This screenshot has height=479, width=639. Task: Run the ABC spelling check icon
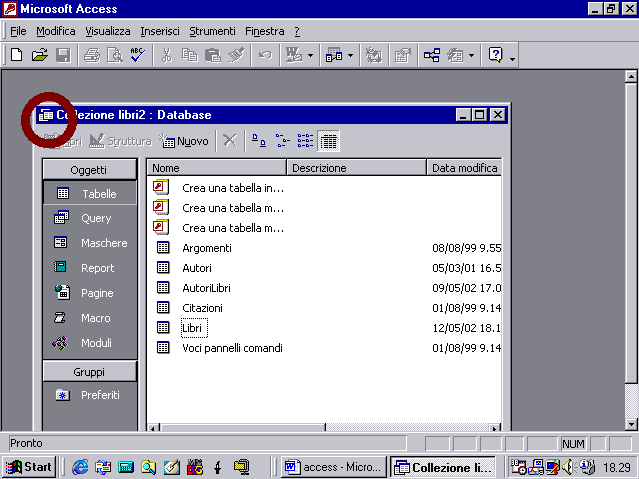138,55
